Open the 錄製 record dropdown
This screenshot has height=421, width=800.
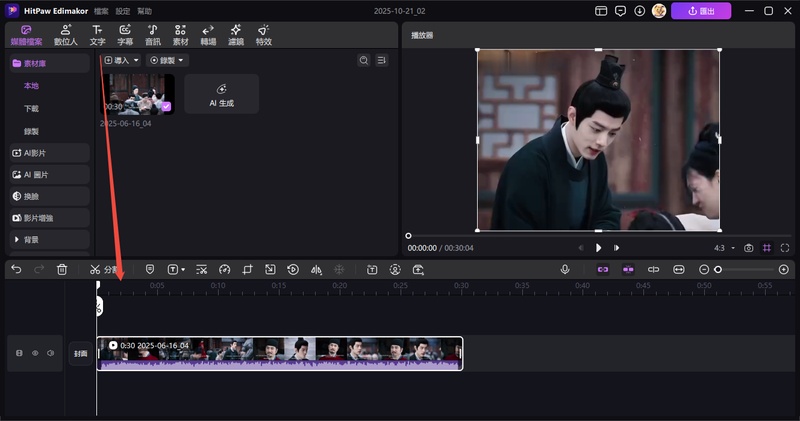pos(167,61)
